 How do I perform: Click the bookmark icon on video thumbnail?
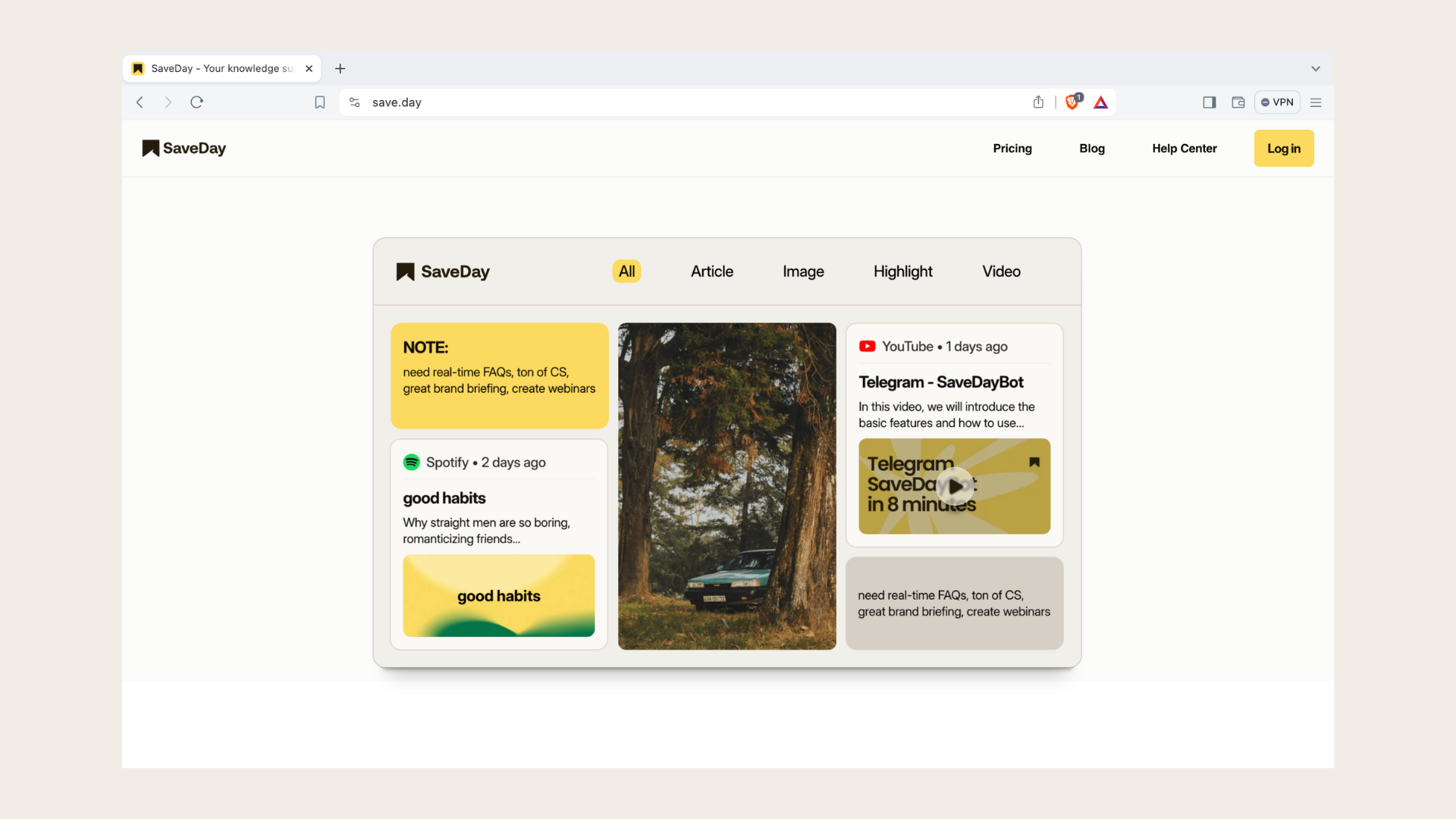1033,462
